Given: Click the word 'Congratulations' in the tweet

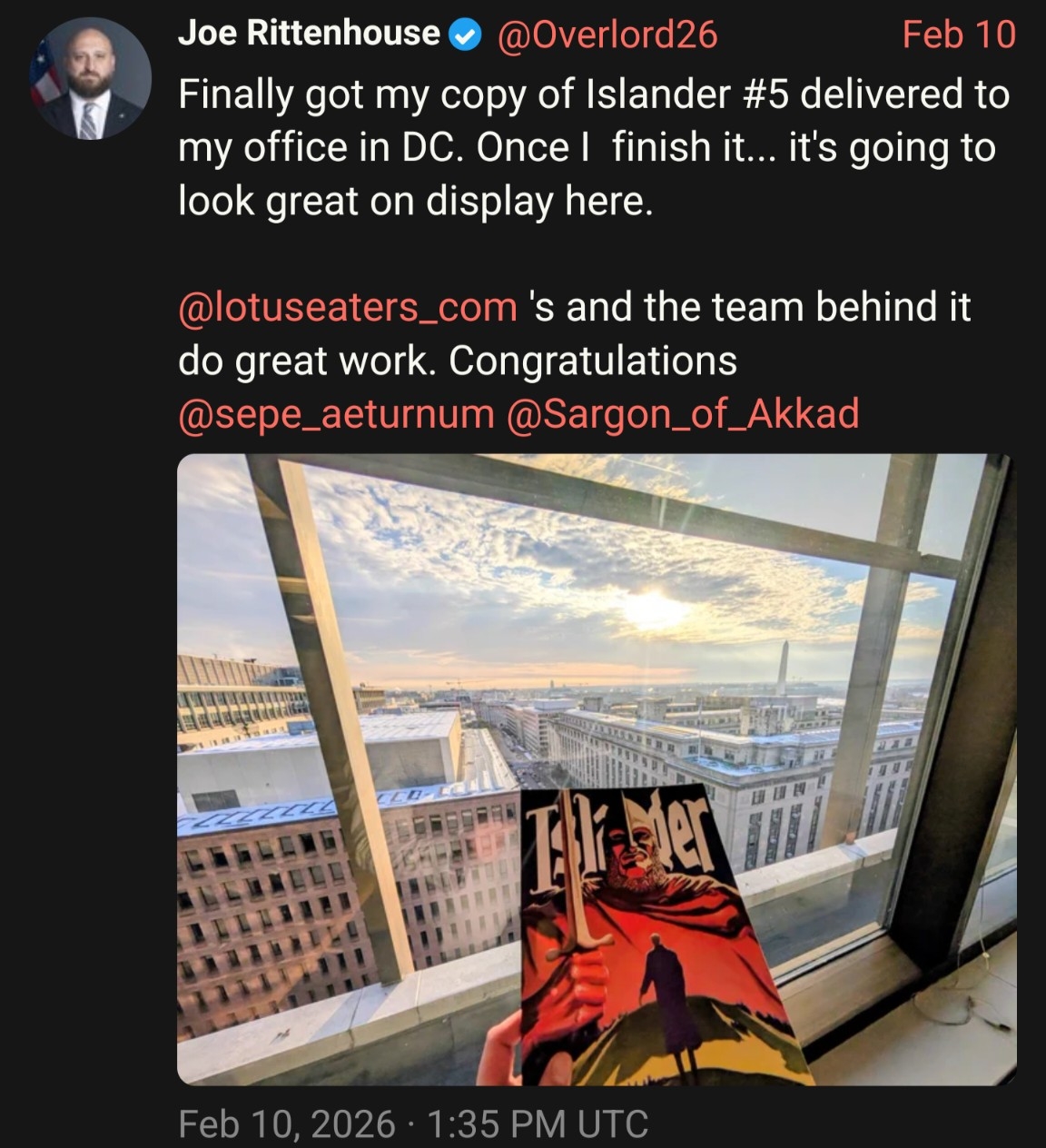Looking at the screenshot, I should click(x=593, y=361).
